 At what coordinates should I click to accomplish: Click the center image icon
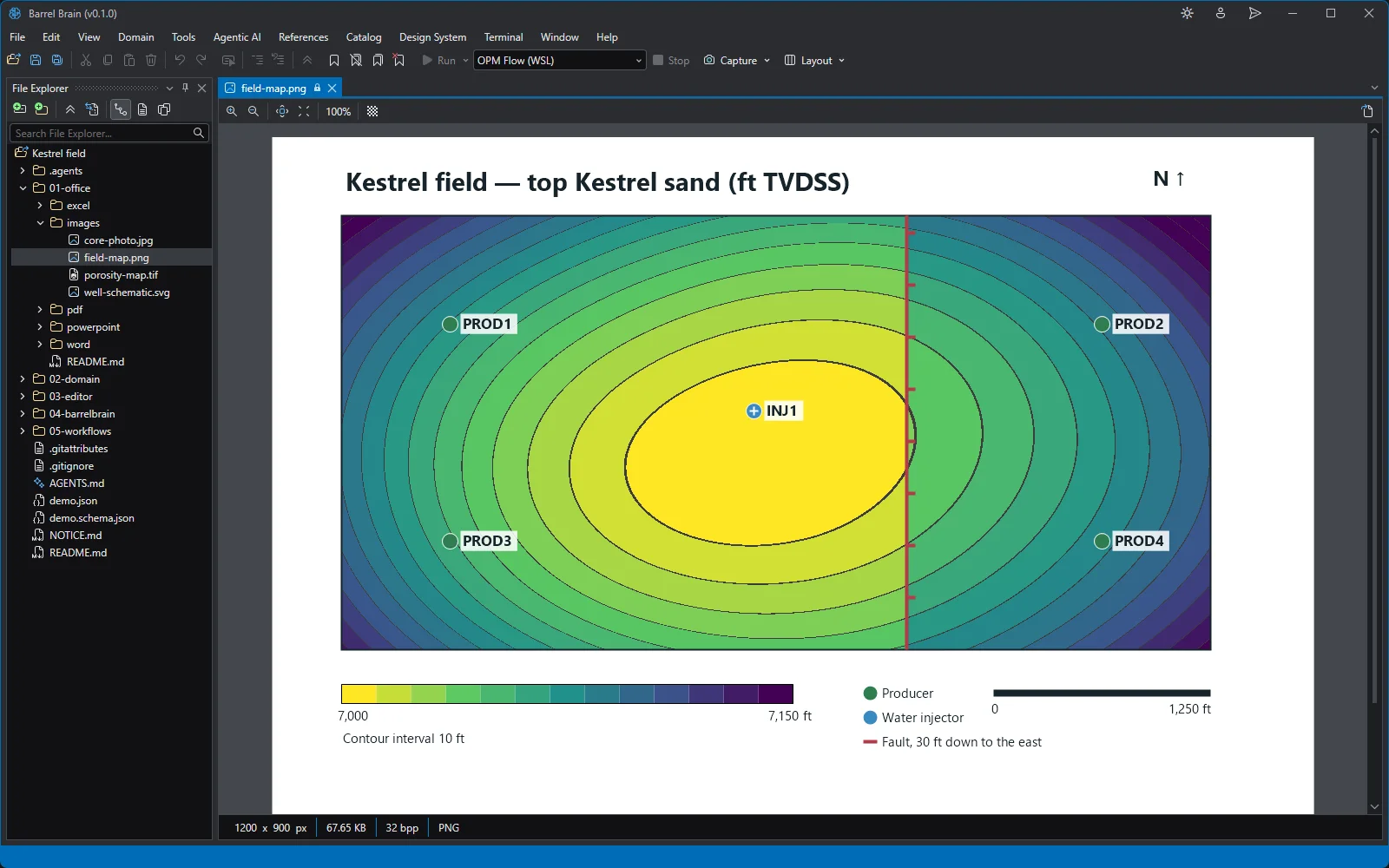282,111
